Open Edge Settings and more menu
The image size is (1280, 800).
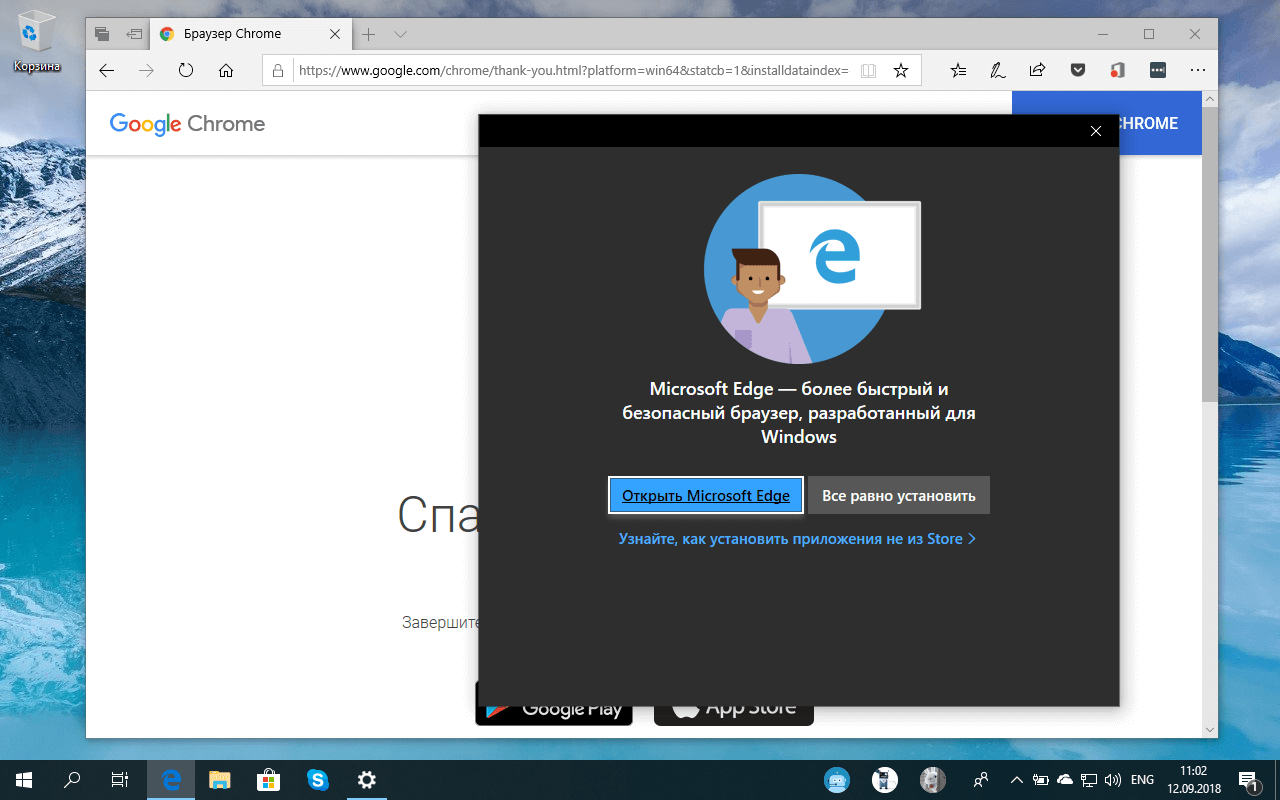1198,70
